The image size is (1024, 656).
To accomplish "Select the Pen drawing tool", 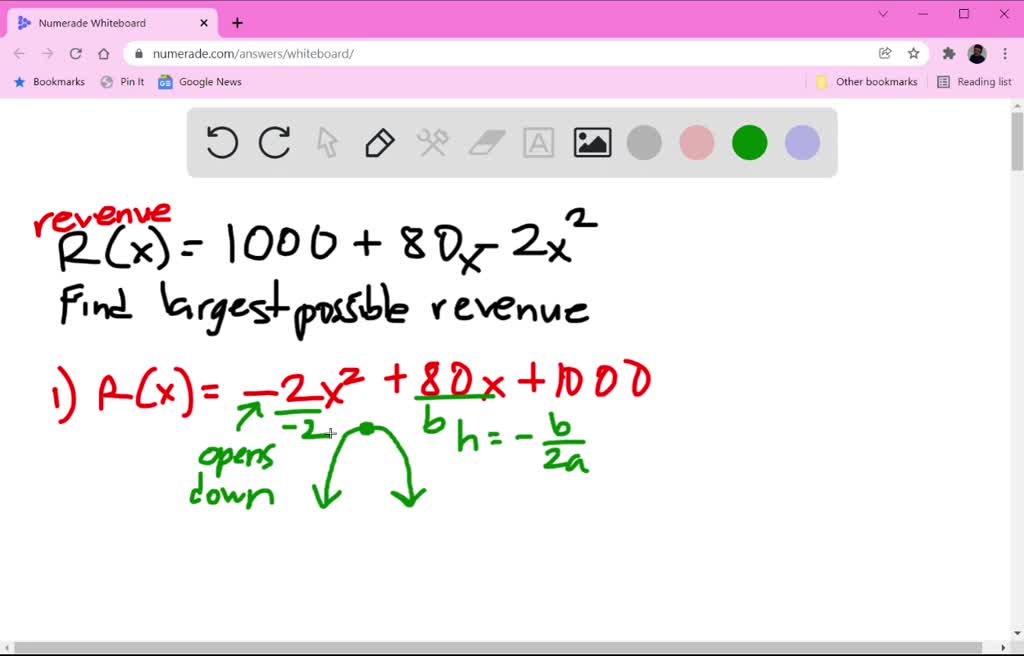I will coord(379,142).
